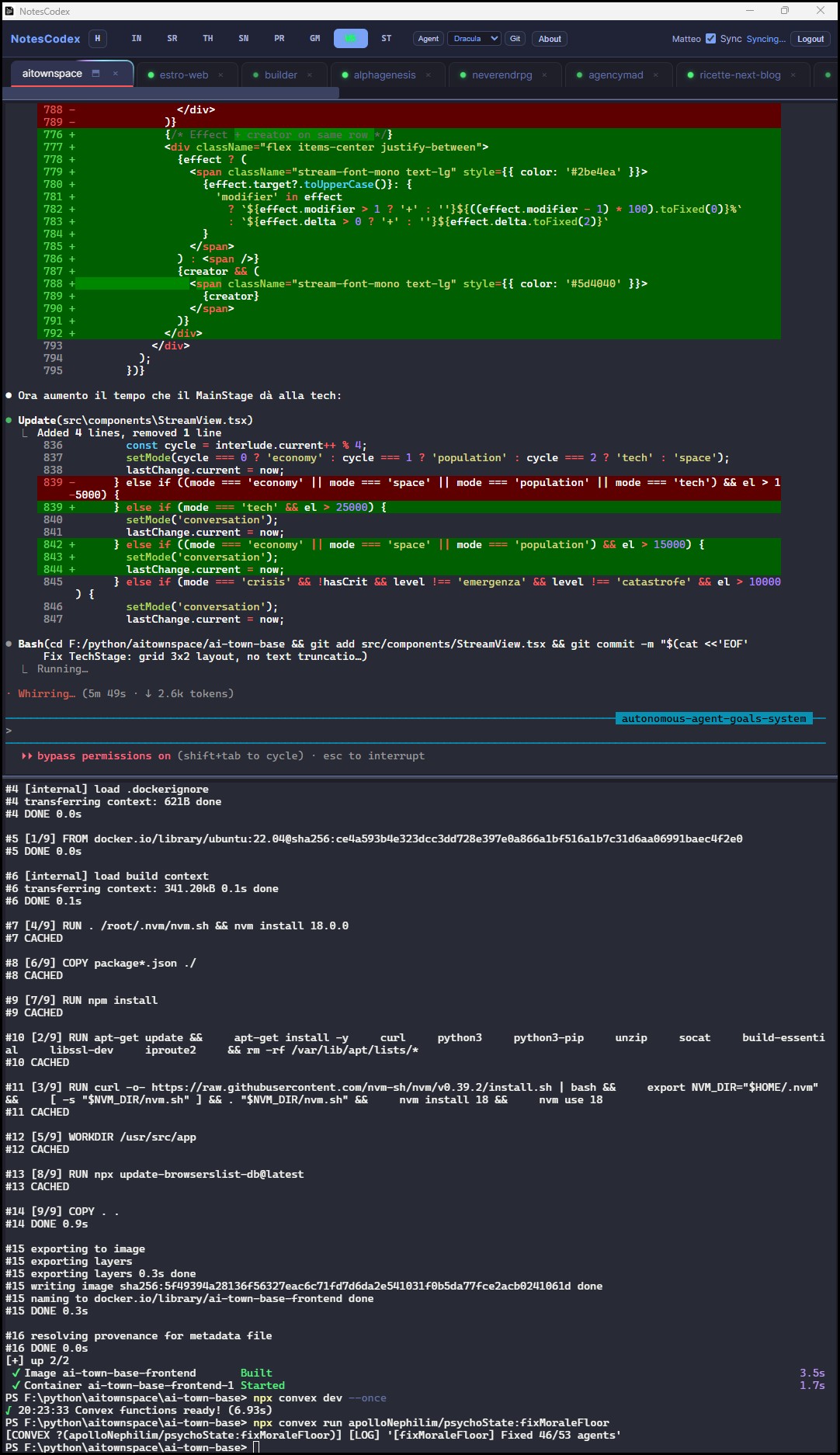Click the autonomous-agent-goals-system label
The height and width of the screenshot is (1455, 840).
(x=713, y=719)
